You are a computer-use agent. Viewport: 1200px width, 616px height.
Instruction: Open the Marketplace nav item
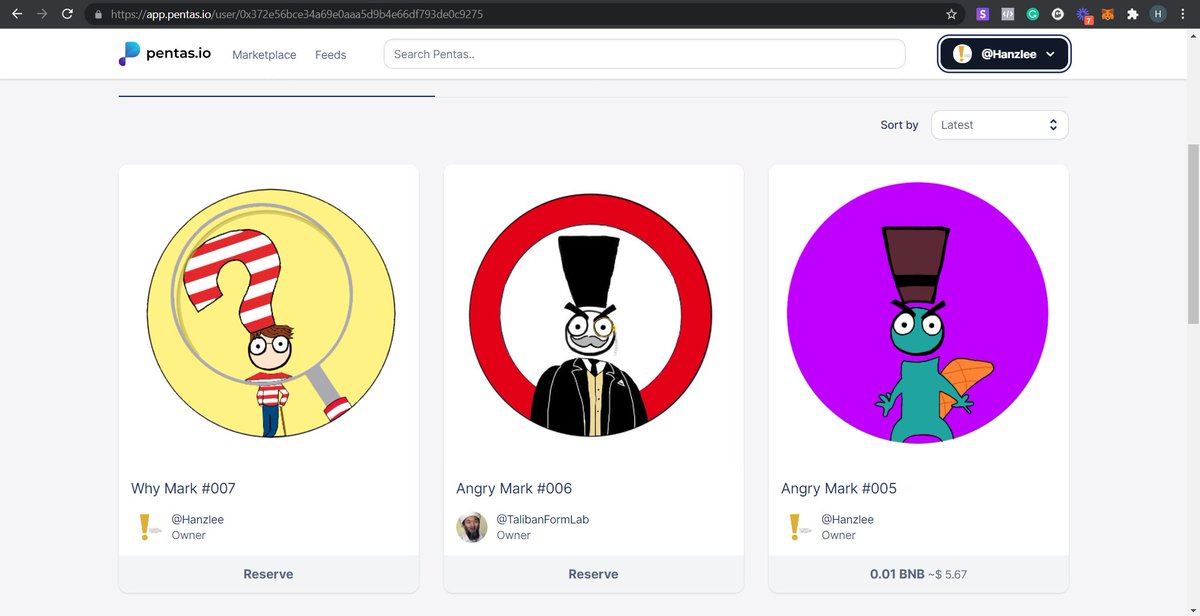tap(264, 55)
